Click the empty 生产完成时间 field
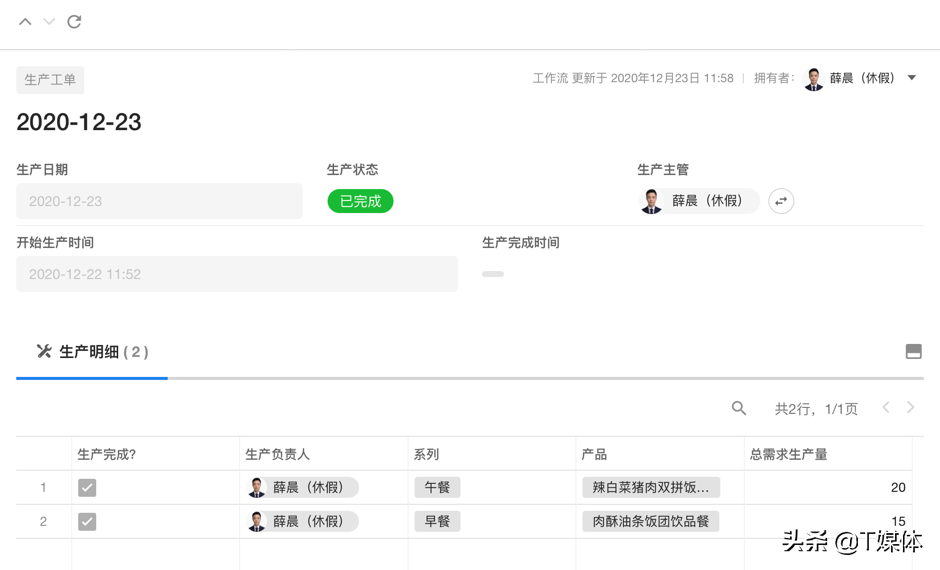The height and width of the screenshot is (570, 940). pyautogui.click(x=493, y=274)
